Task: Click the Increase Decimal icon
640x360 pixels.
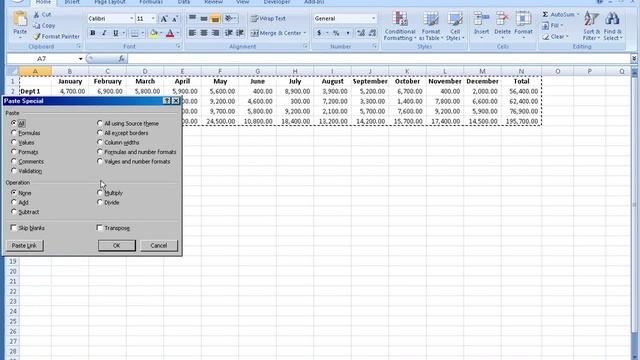Action: point(361,33)
